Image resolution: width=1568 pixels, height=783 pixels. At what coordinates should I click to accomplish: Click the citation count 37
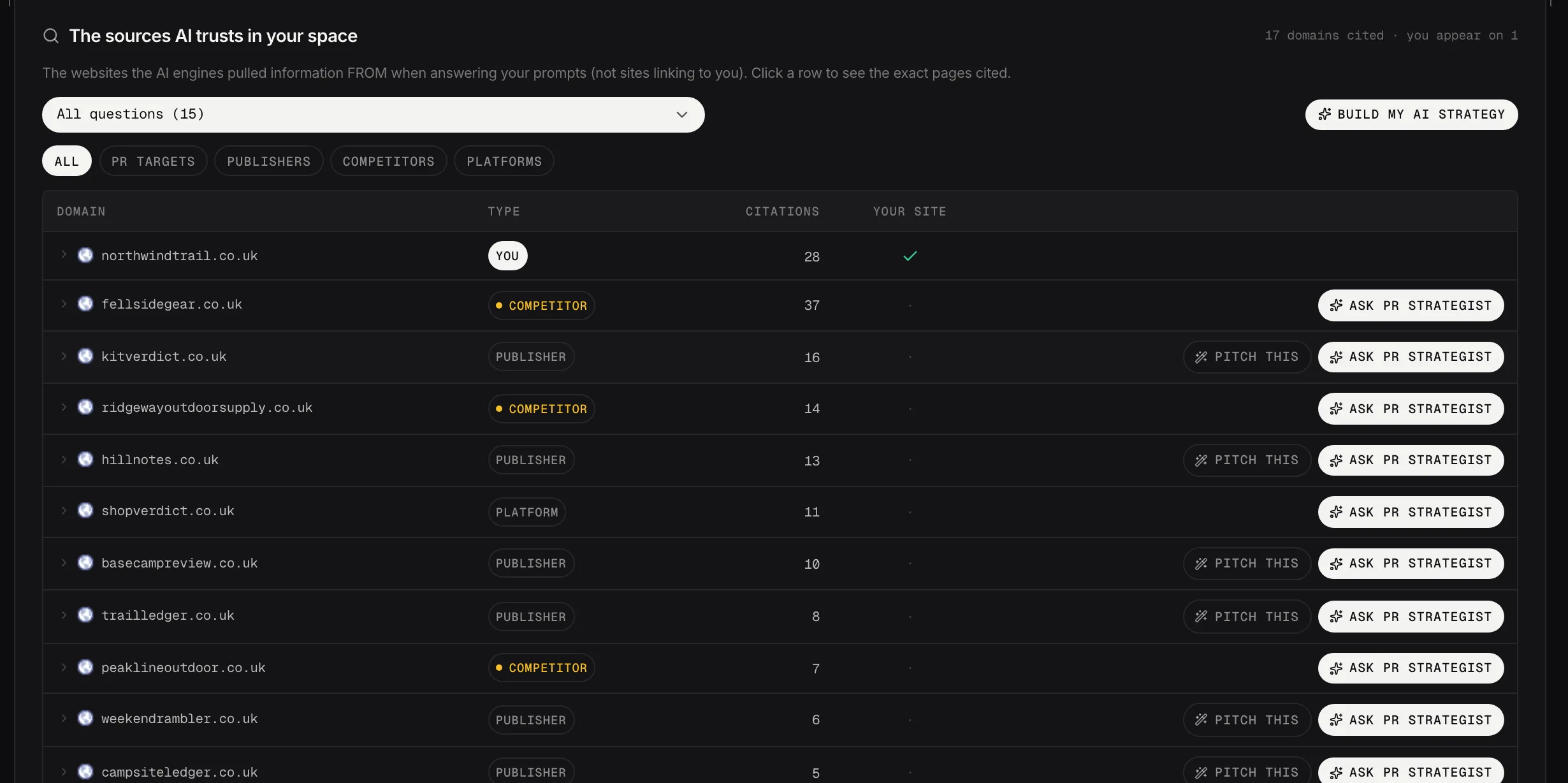(812, 305)
